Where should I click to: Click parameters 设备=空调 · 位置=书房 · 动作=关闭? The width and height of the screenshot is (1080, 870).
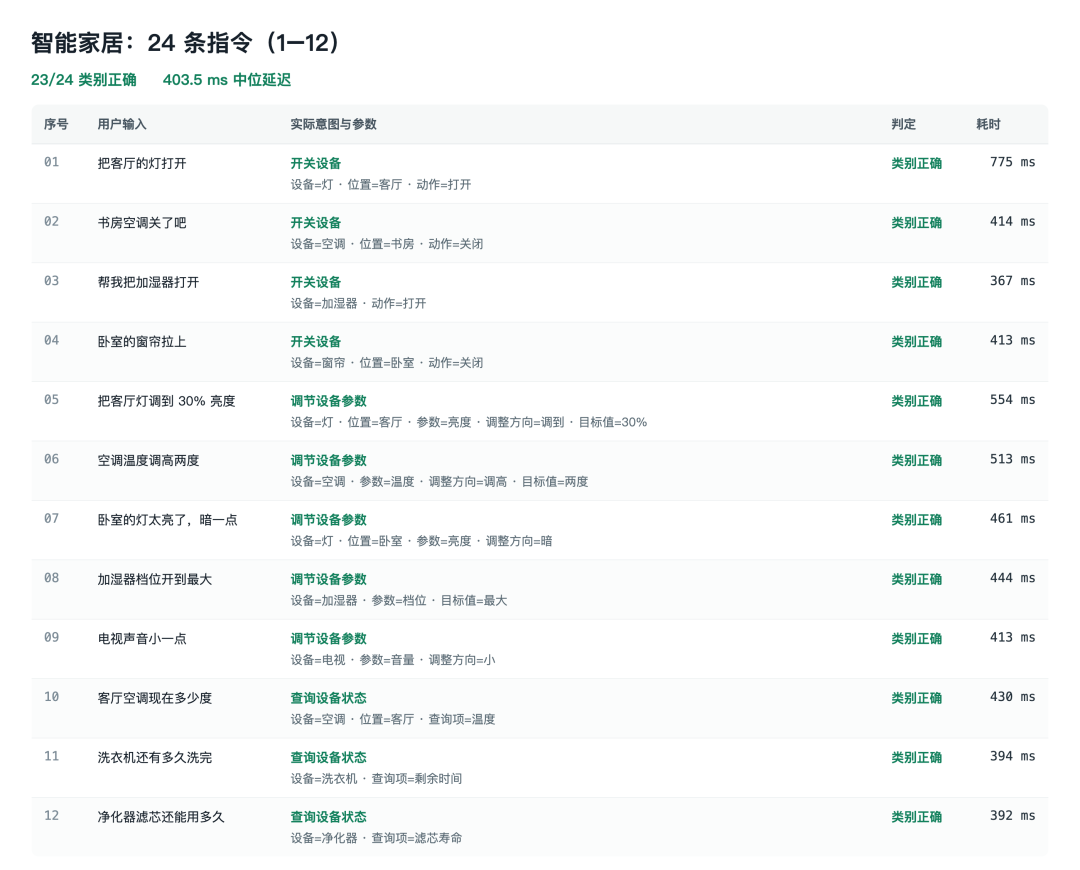386,244
